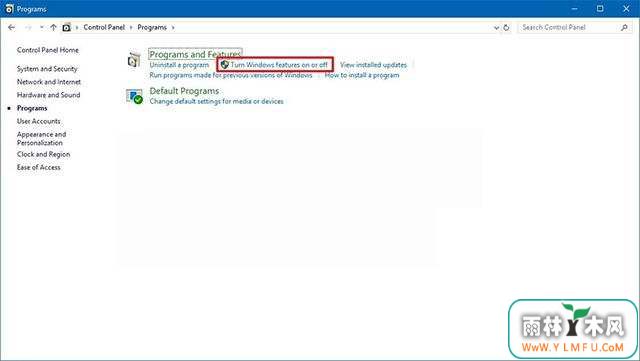Click the magnifier search icon
The image size is (640, 361).
point(624,27)
